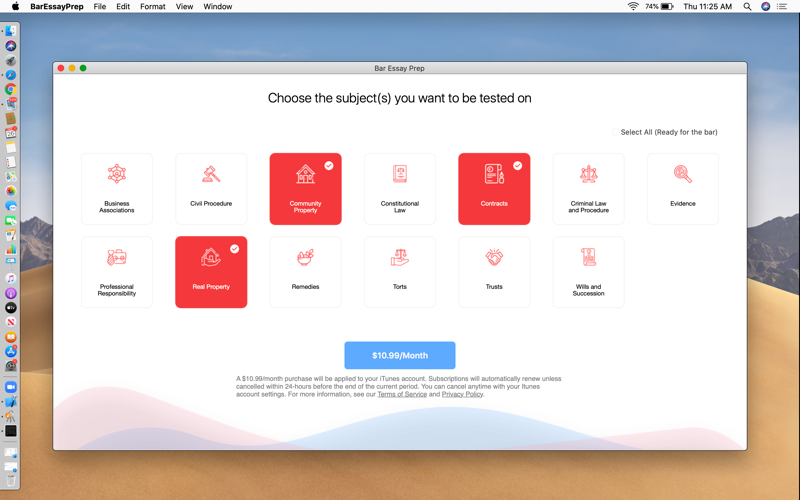
Task: Pick the Remedies mortar icon
Action: point(305,257)
